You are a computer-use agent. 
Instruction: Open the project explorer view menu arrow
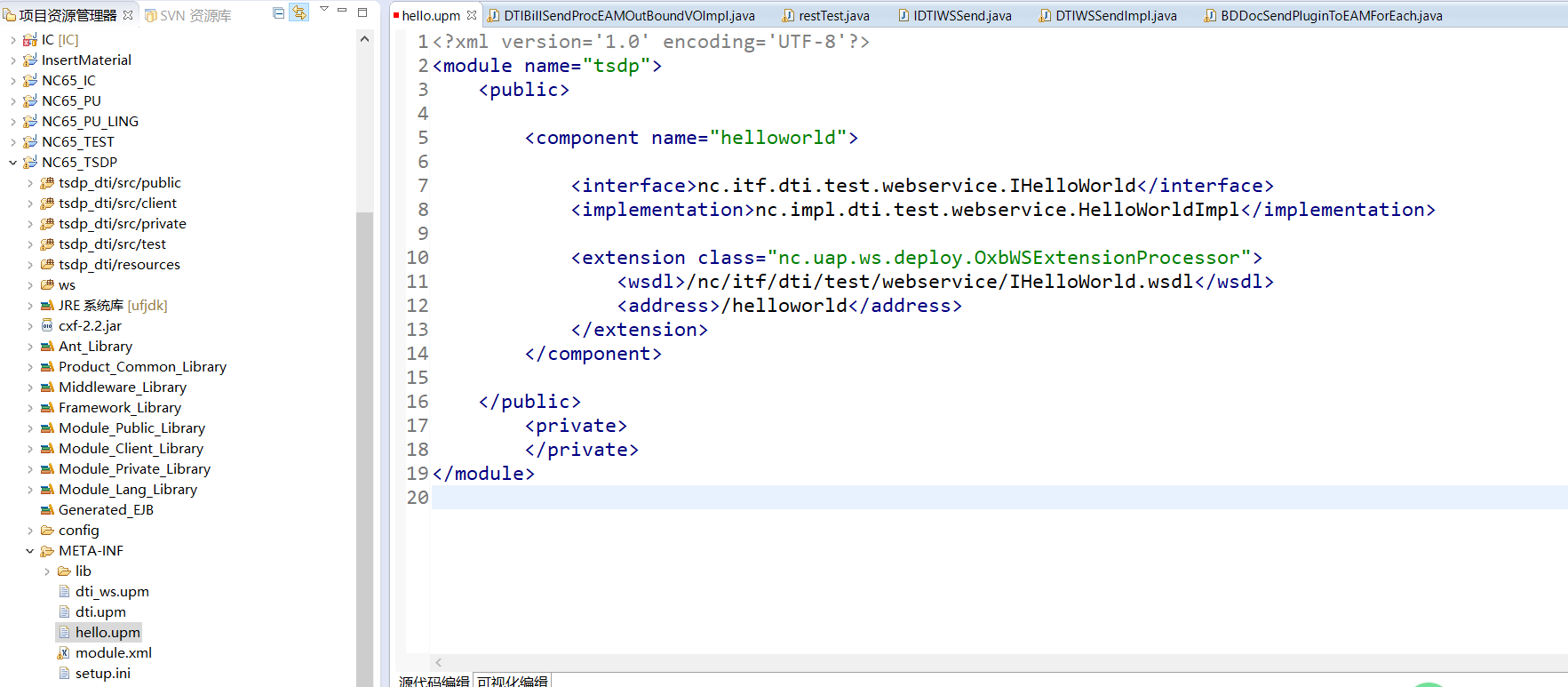coord(324,9)
